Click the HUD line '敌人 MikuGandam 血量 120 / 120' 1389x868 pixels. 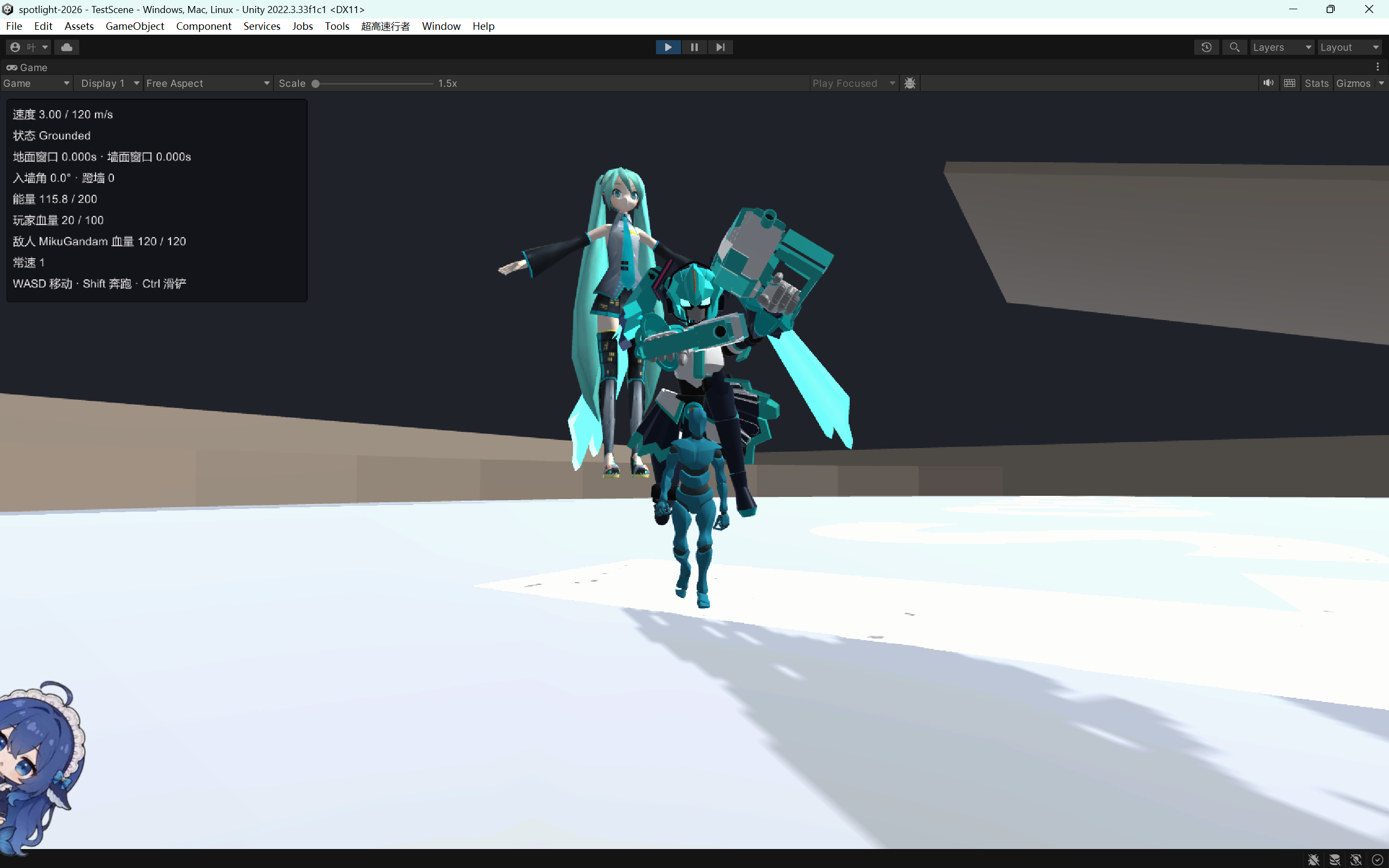pyautogui.click(x=99, y=242)
